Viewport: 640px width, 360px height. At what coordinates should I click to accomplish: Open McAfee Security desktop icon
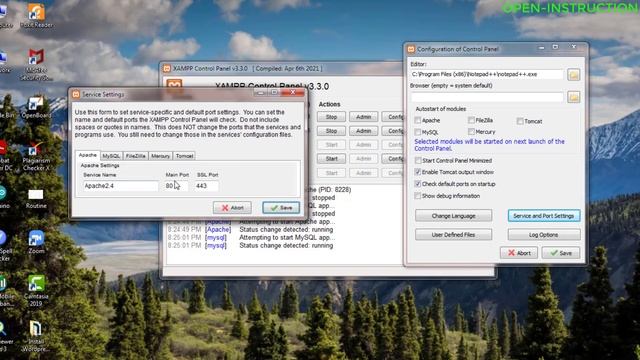(36, 64)
